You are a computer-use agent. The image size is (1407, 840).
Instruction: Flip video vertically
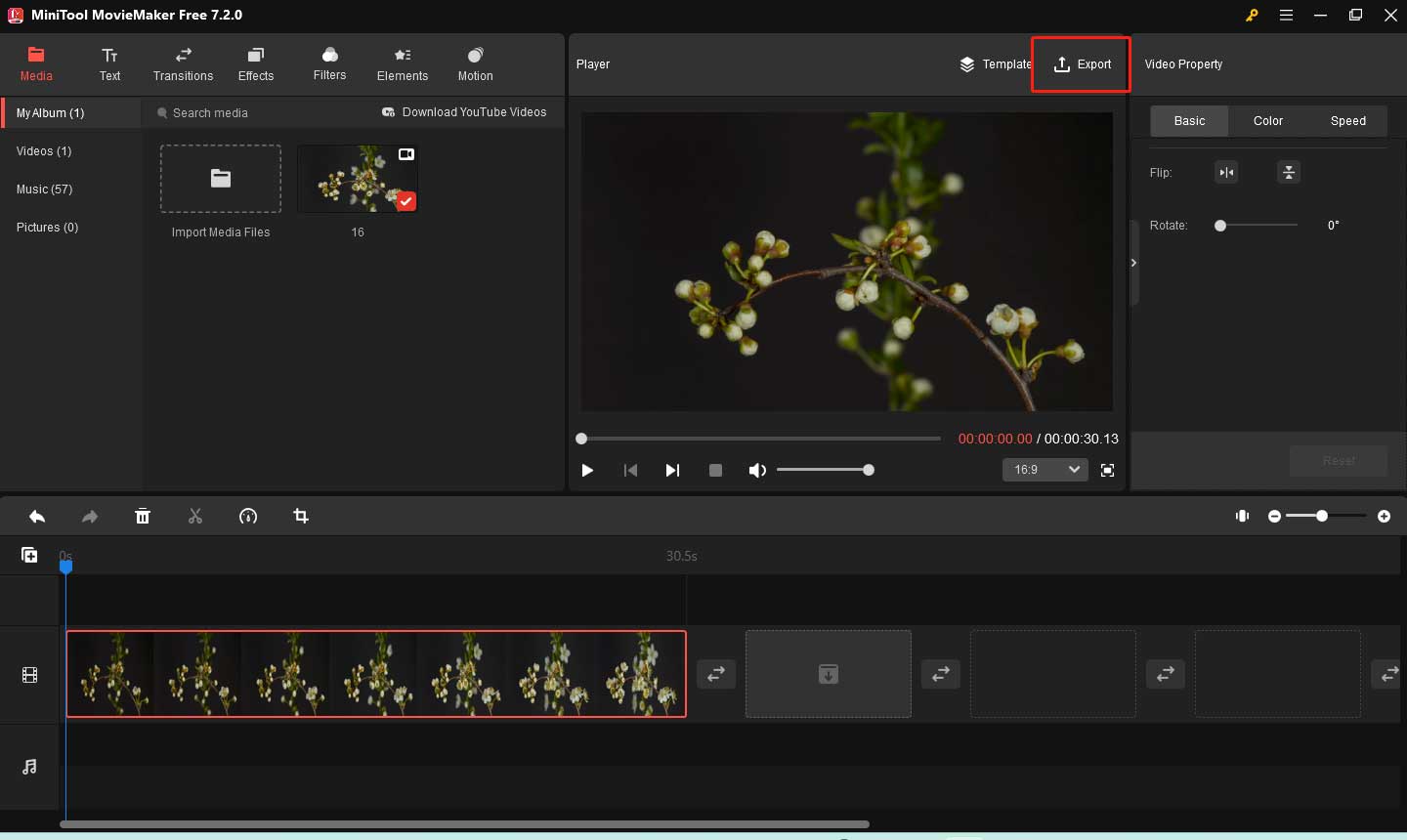click(x=1289, y=173)
